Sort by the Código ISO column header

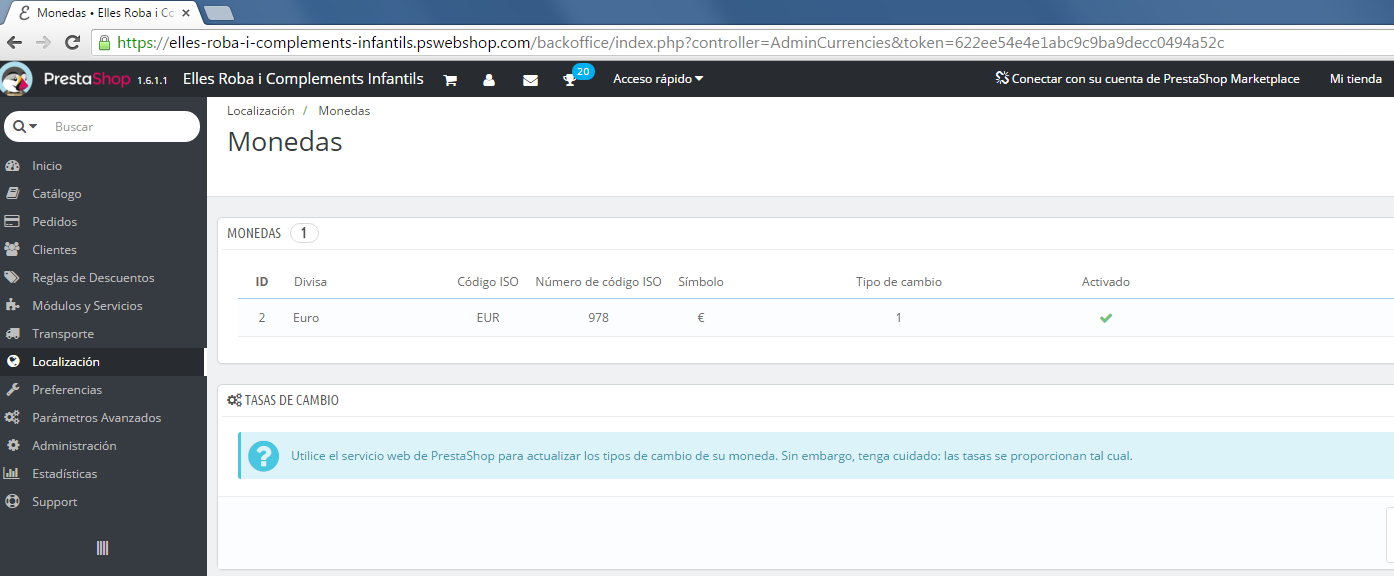(488, 282)
